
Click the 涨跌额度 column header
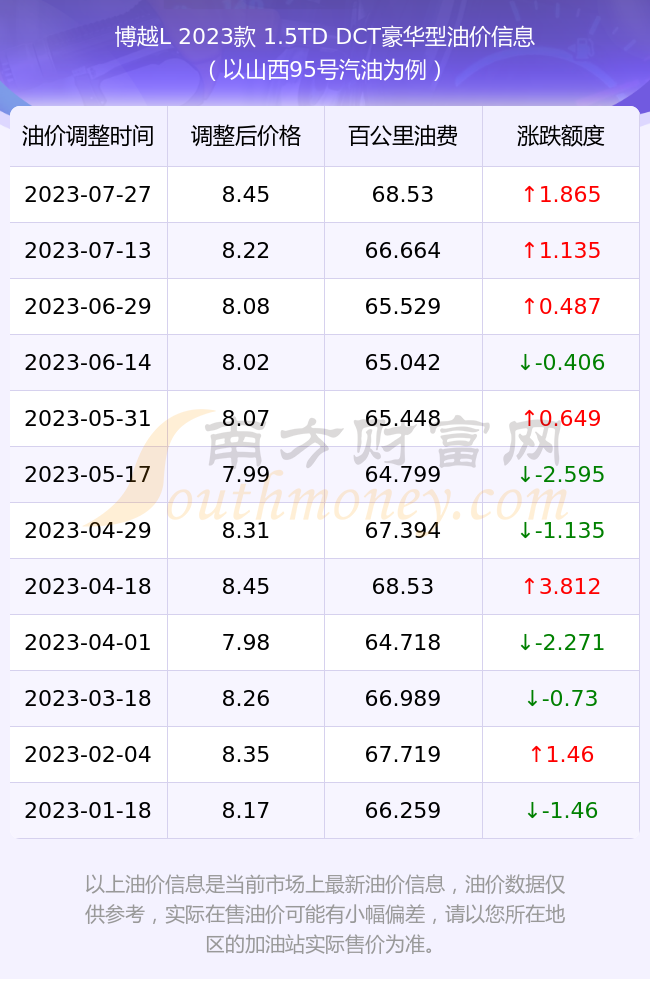pos(561,136)
